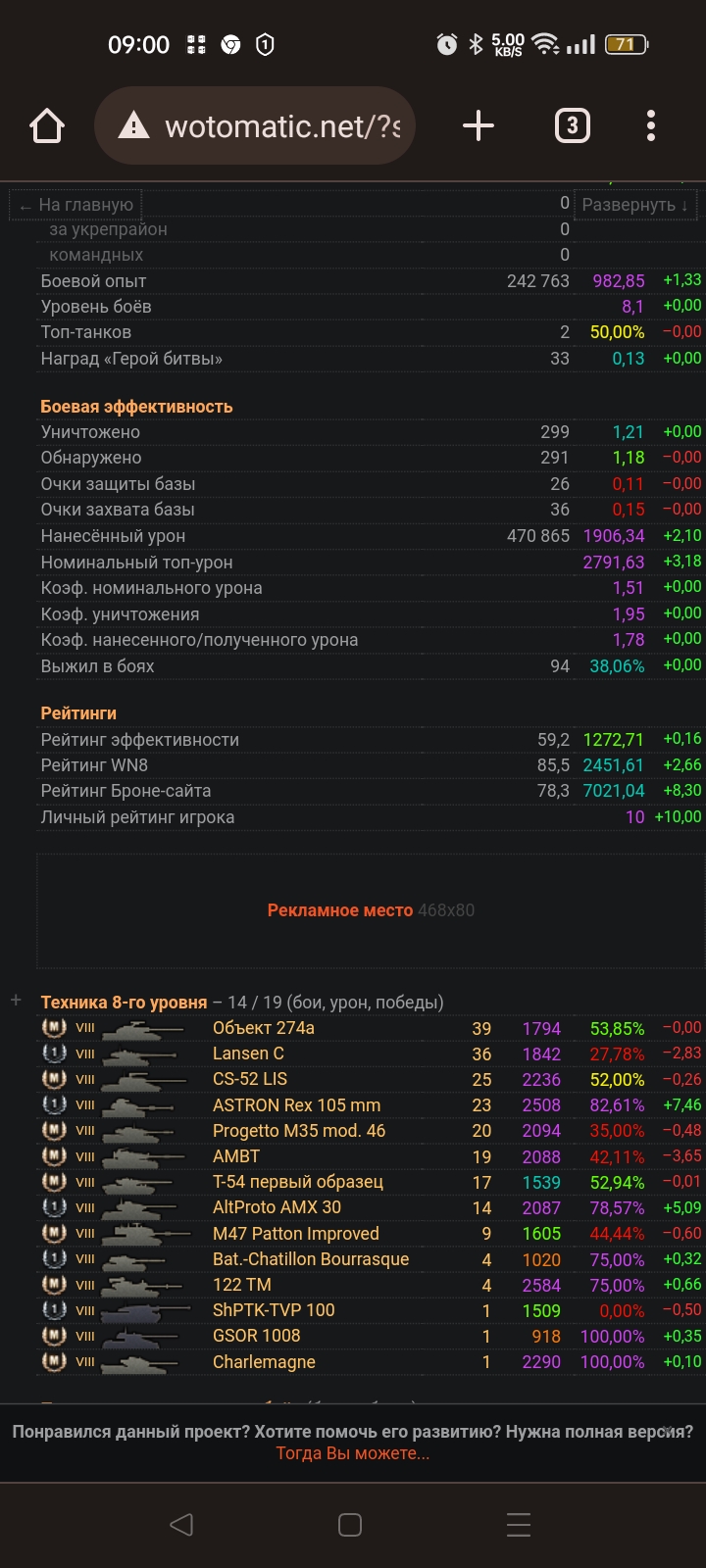Open the browser three-dot menu
The image size is (706, 1568).
coord(651,126)
